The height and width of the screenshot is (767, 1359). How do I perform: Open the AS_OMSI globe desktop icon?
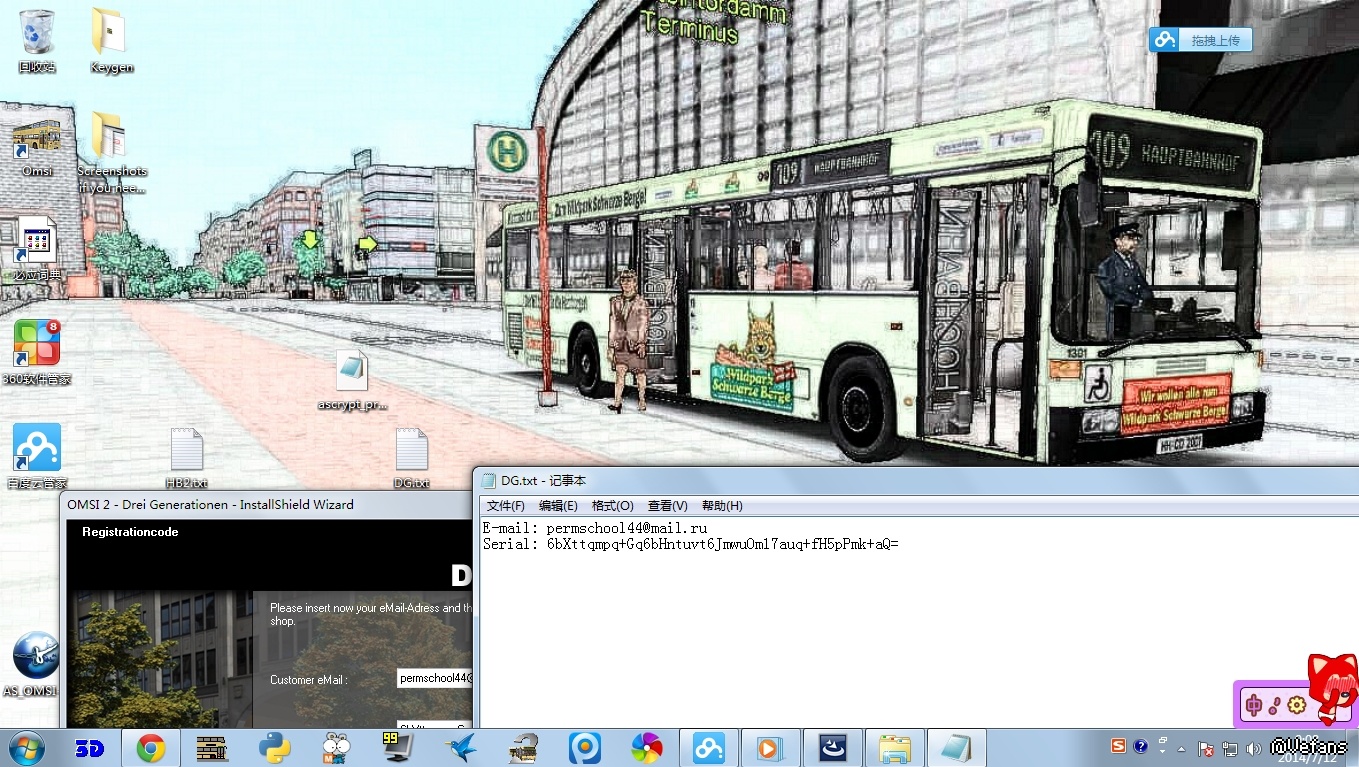click(x=35, y=657)
